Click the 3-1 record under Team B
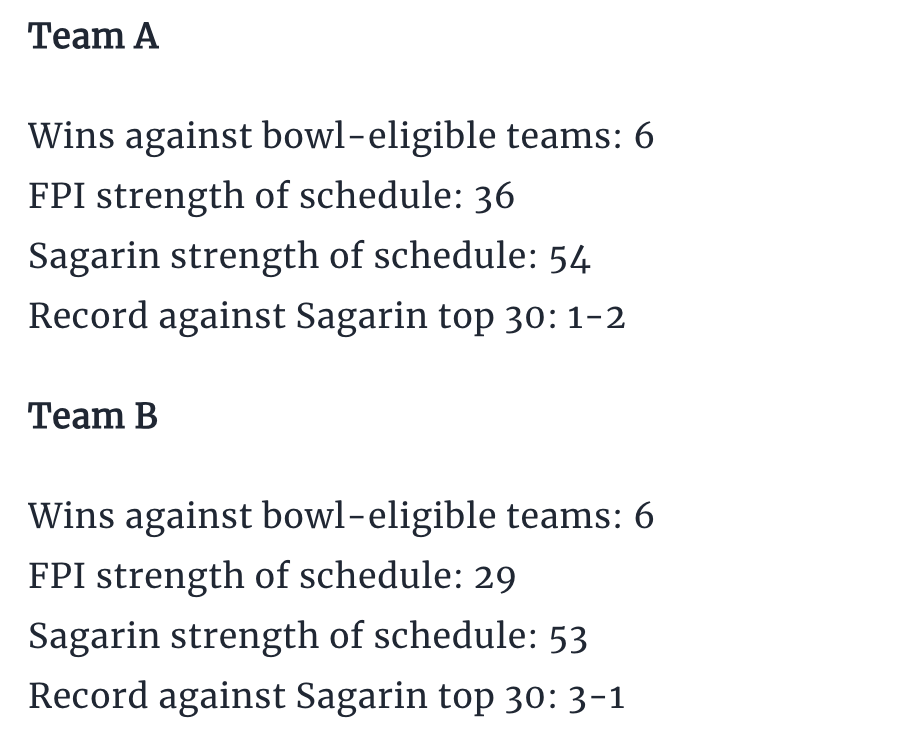The image size is (922, 746). (598, 696)
